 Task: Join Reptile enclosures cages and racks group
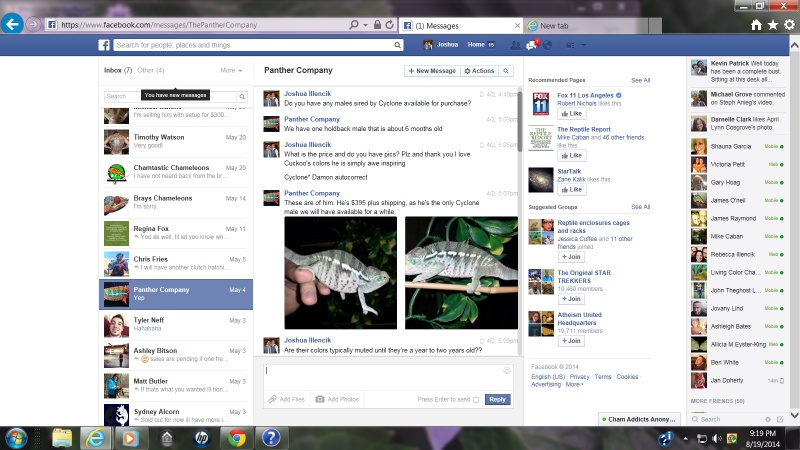coord(571,257)
